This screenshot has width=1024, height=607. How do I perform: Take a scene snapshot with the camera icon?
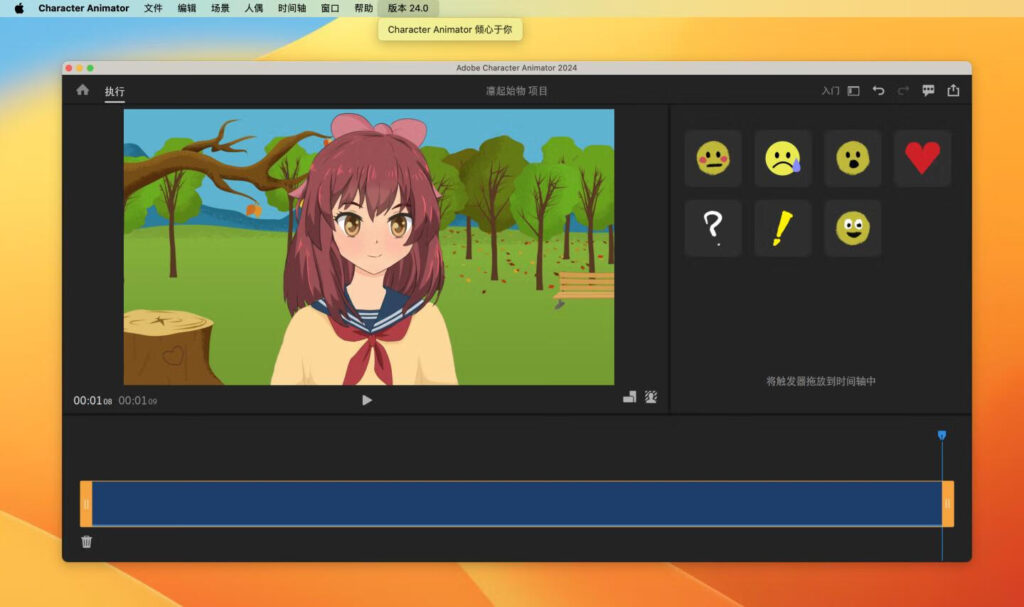coord(630,397)
